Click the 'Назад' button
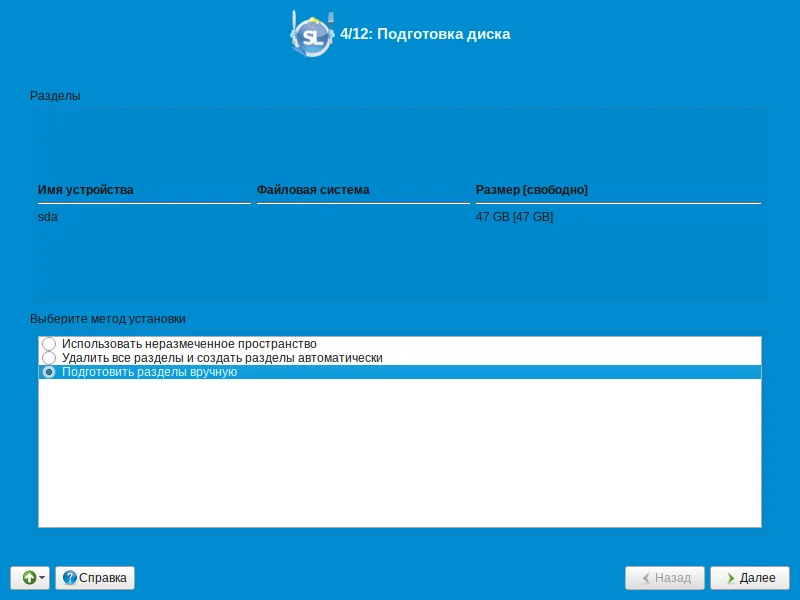 pos(664,578)
